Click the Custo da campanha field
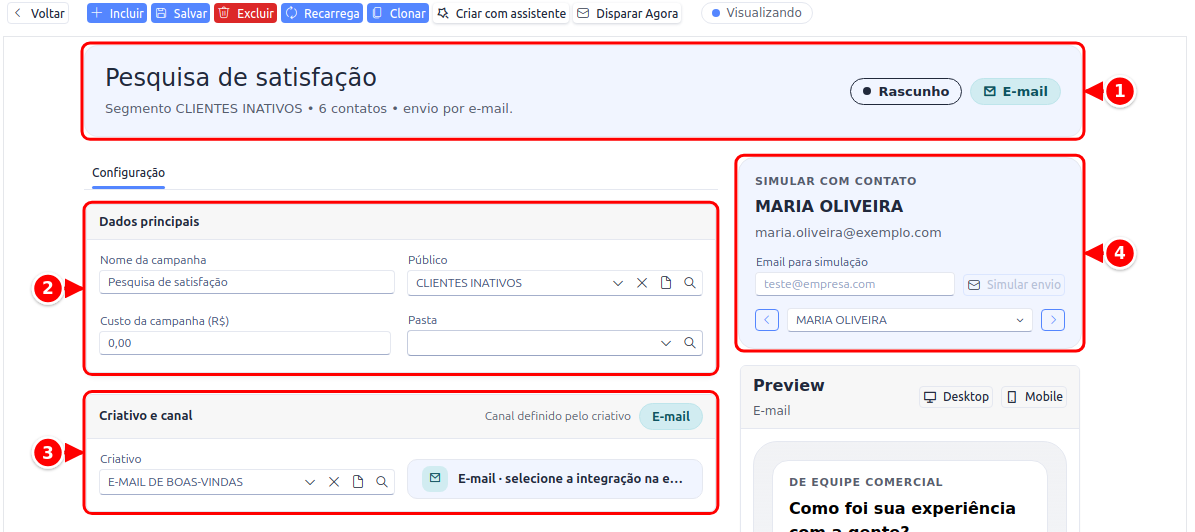Viewport: 1195px width, 532px height. (245, 343)
